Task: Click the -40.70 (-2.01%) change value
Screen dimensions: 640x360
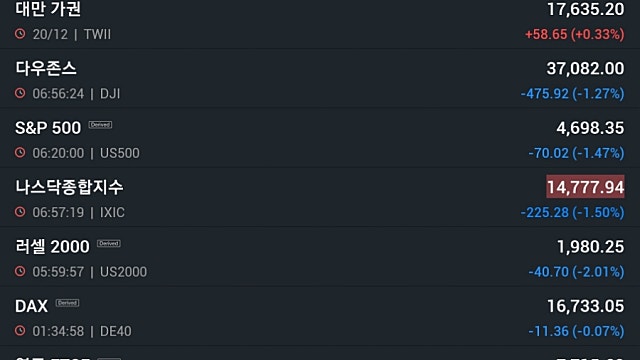Action: tap(576, 272)
